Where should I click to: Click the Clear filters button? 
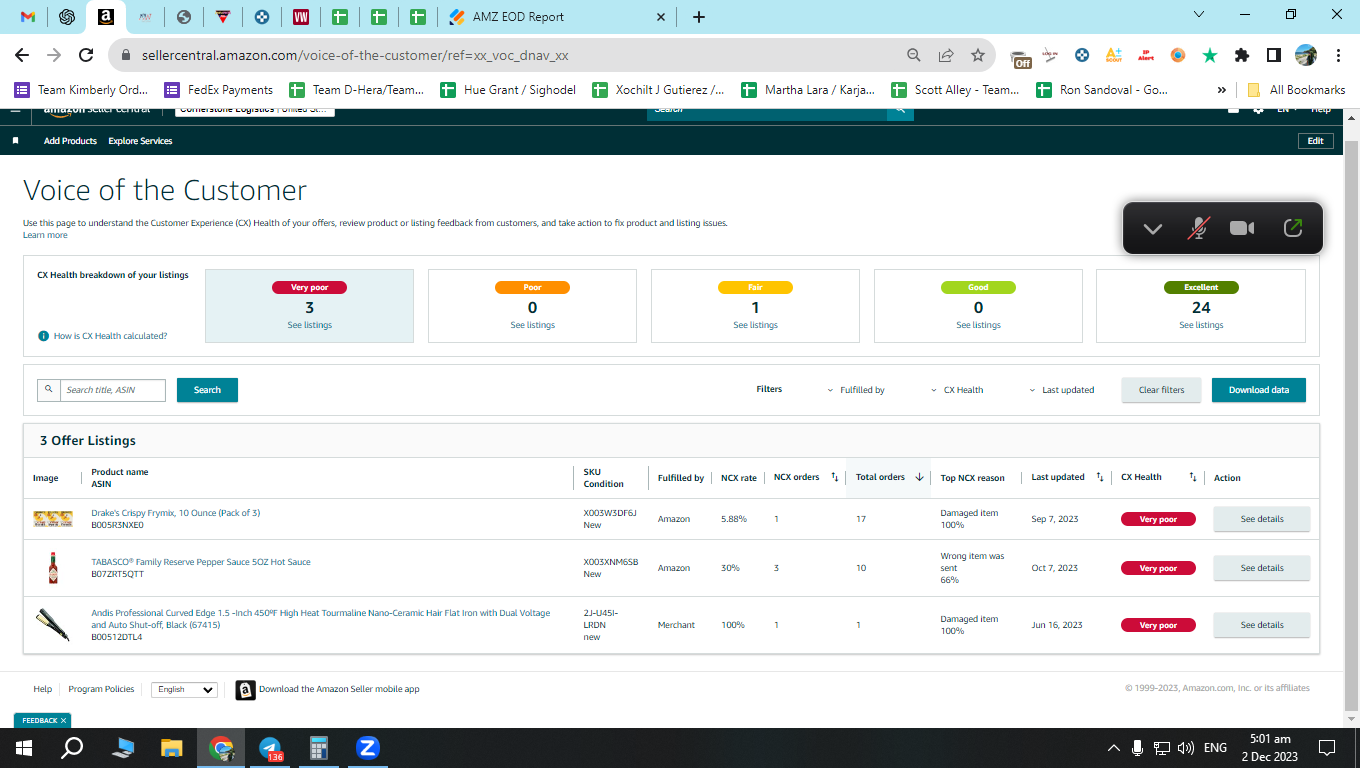coord(1161,390)
